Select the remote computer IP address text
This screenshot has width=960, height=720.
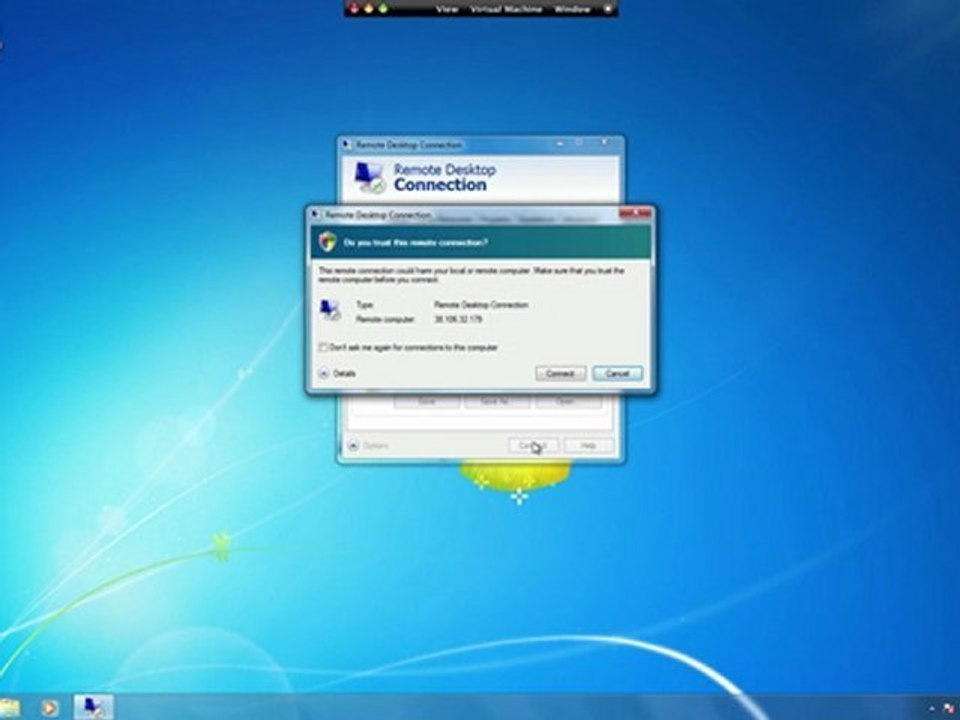458,319
